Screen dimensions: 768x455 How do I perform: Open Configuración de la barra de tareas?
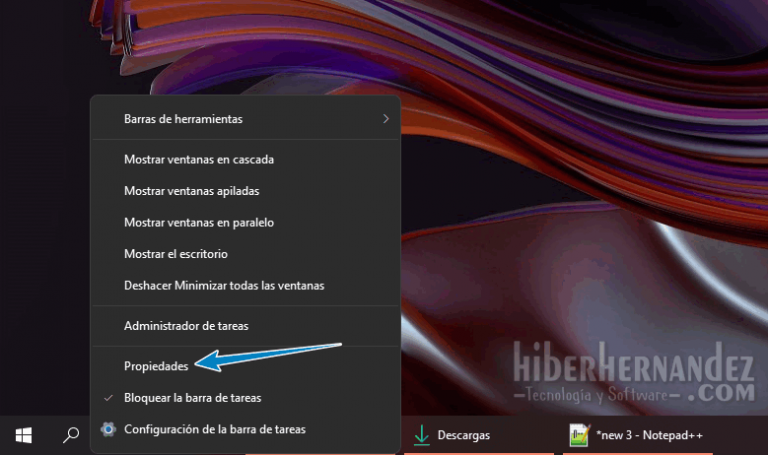(x=215, y=429)
